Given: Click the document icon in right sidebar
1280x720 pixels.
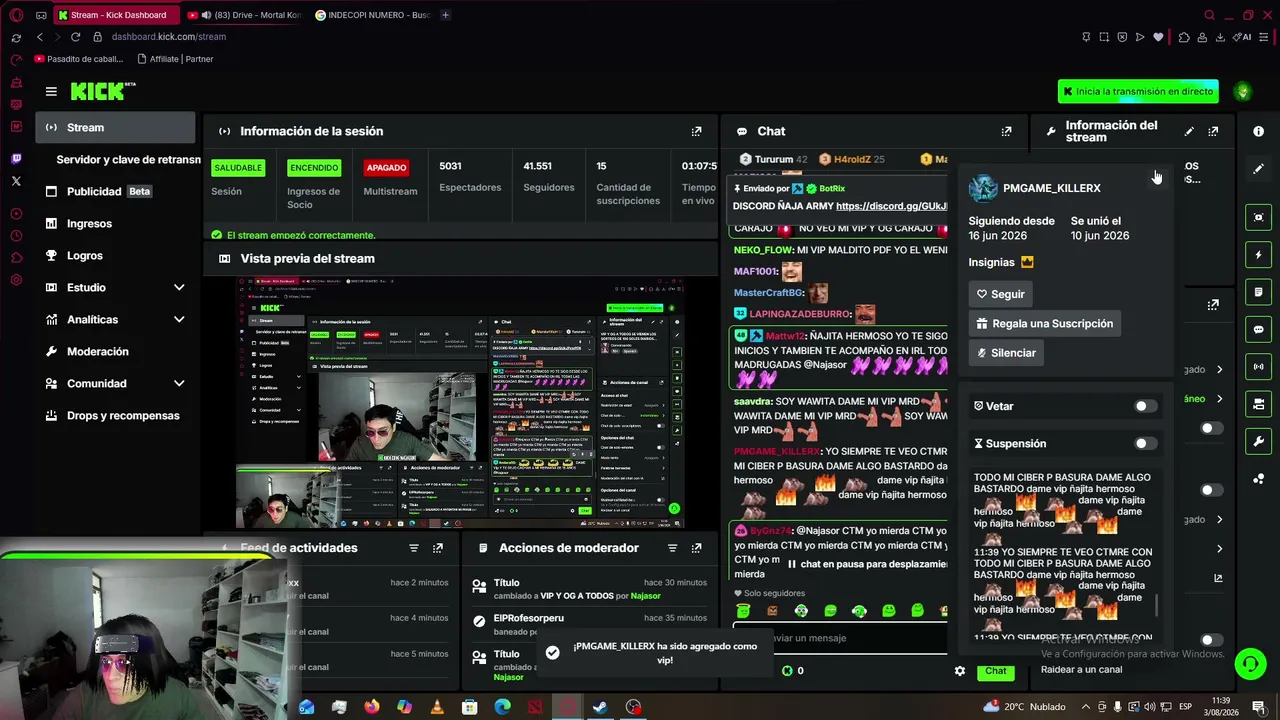Looking at the screenshot, I should [x=1258, y=292].
